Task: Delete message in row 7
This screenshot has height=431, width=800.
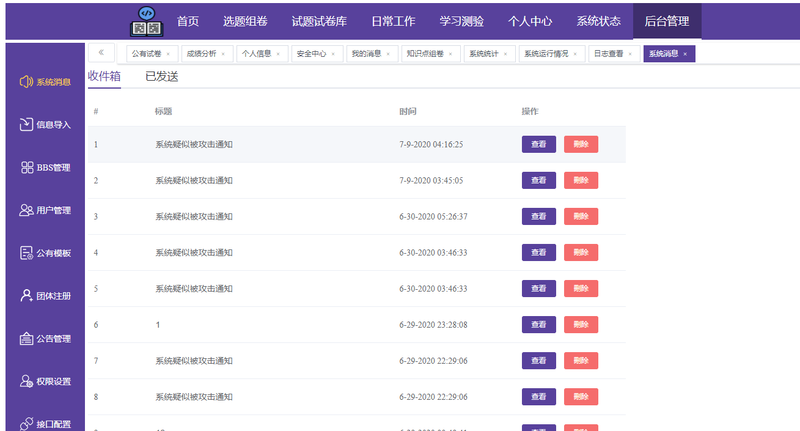Action: [x=581, y=361]
